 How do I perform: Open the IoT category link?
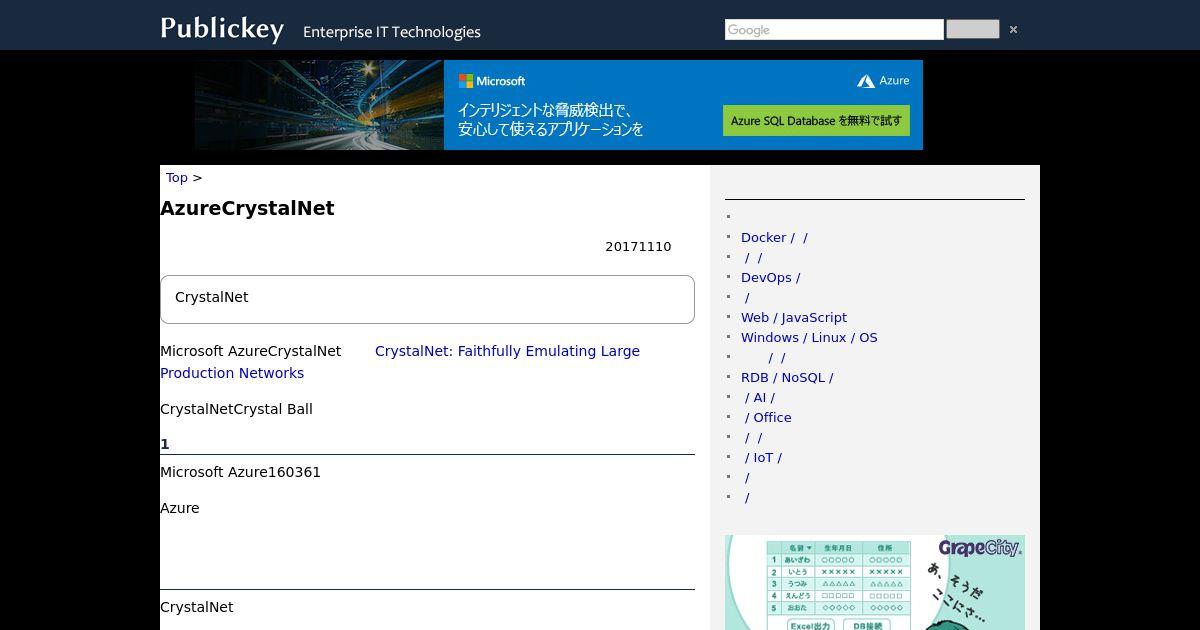pyautogui.click(x=763, y=457)
